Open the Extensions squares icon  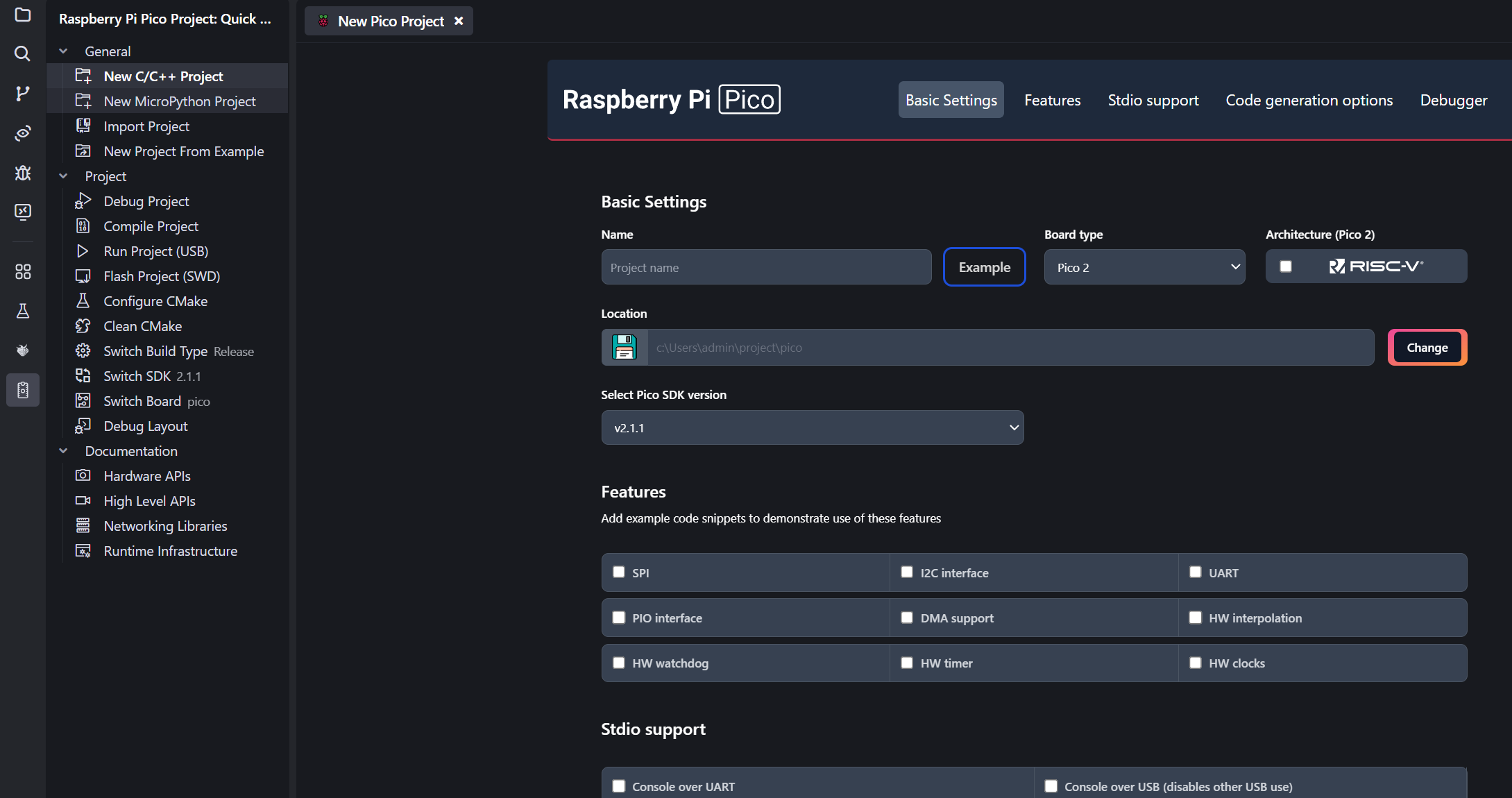[x=23, y=271]
